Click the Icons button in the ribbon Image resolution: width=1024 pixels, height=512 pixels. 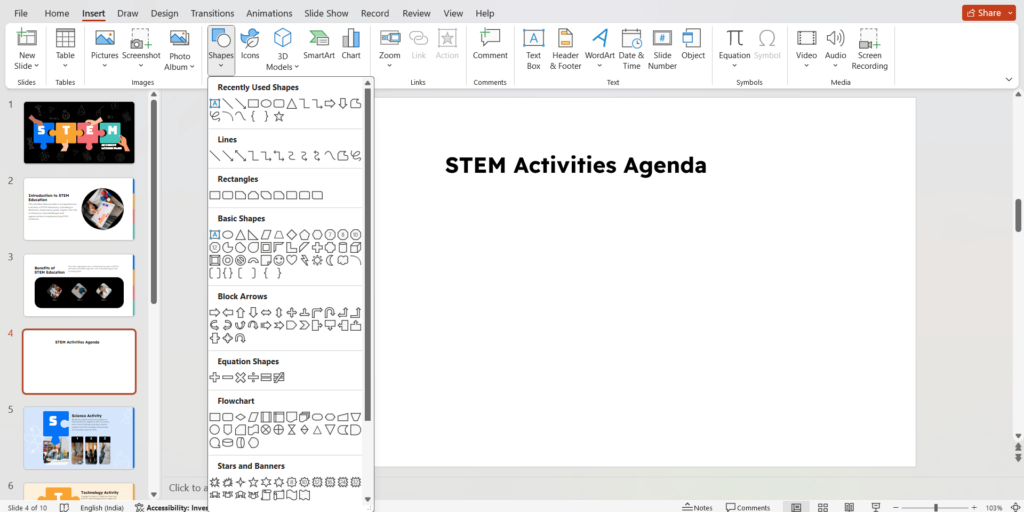coord(250,45)
